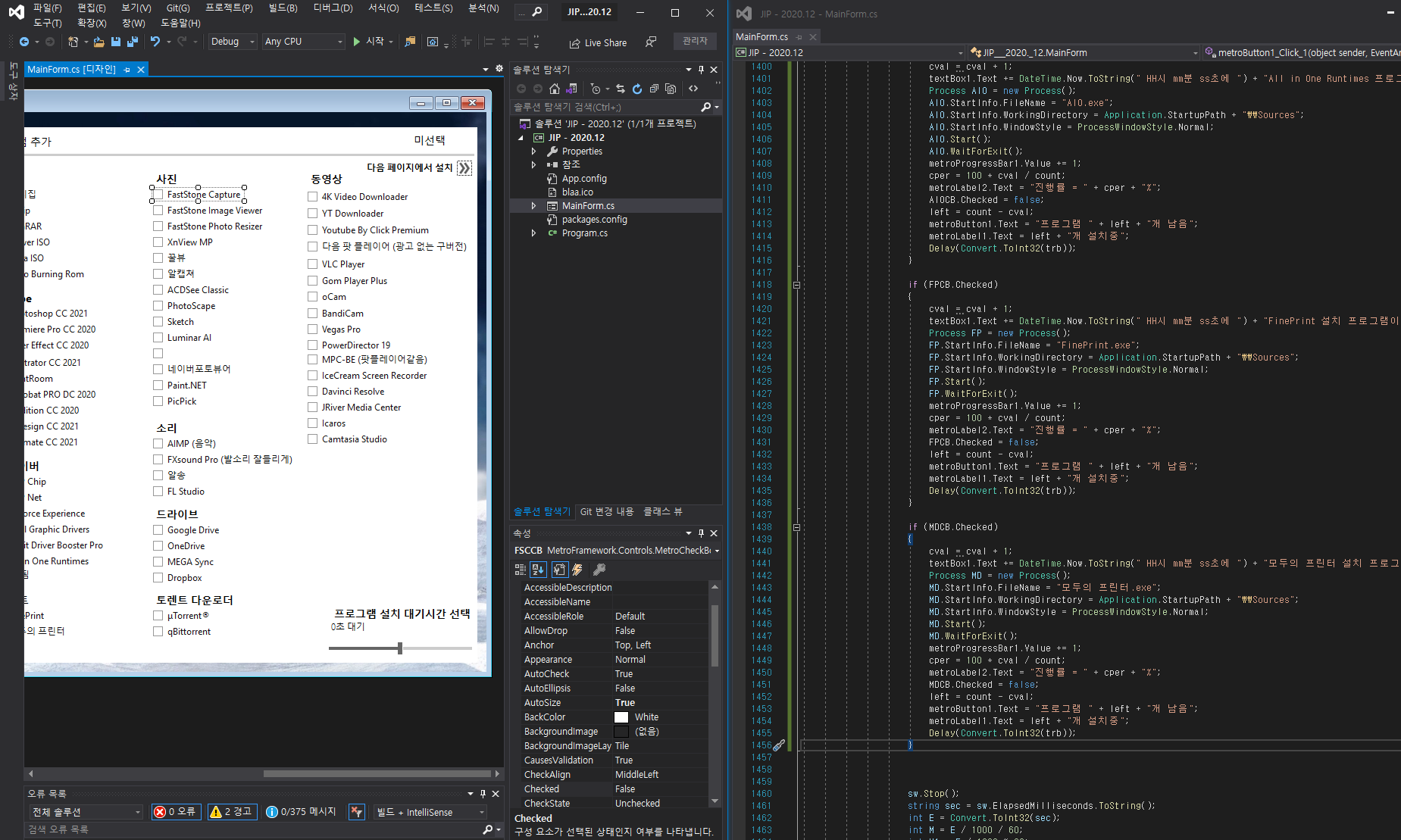Check the 4K Video Downloader checkbox
The width and height of the screenshot is (1401, 840).
[x=312, y=197]
